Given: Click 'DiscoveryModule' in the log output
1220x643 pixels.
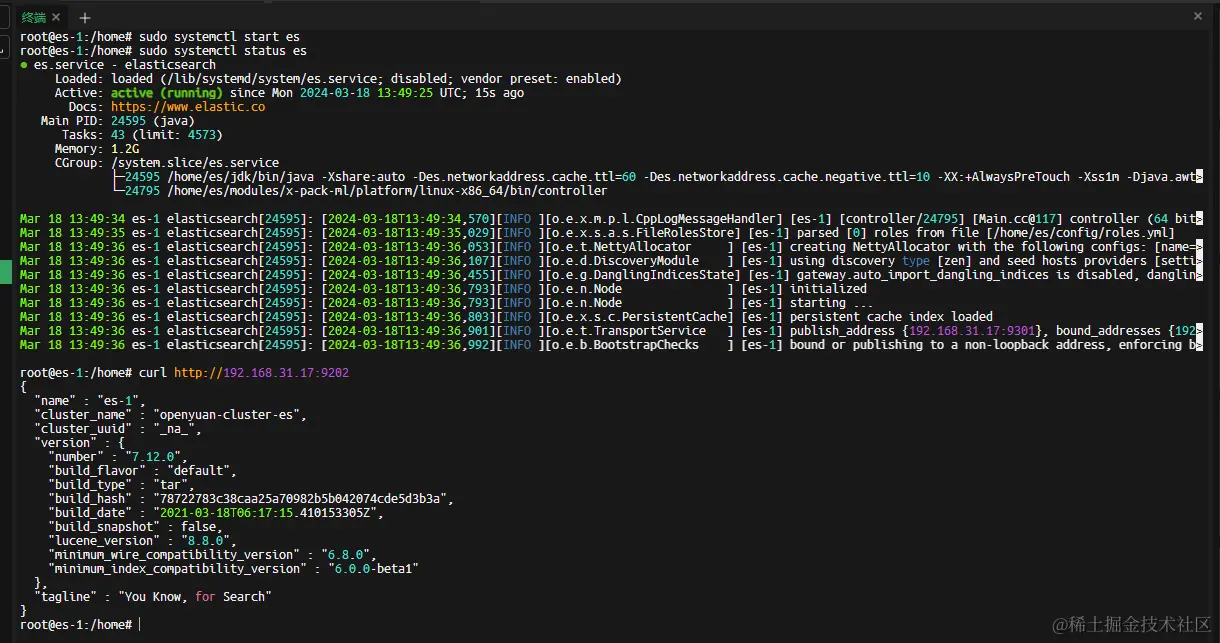Looking at the screenshot, I should click(x=646, y=260).
